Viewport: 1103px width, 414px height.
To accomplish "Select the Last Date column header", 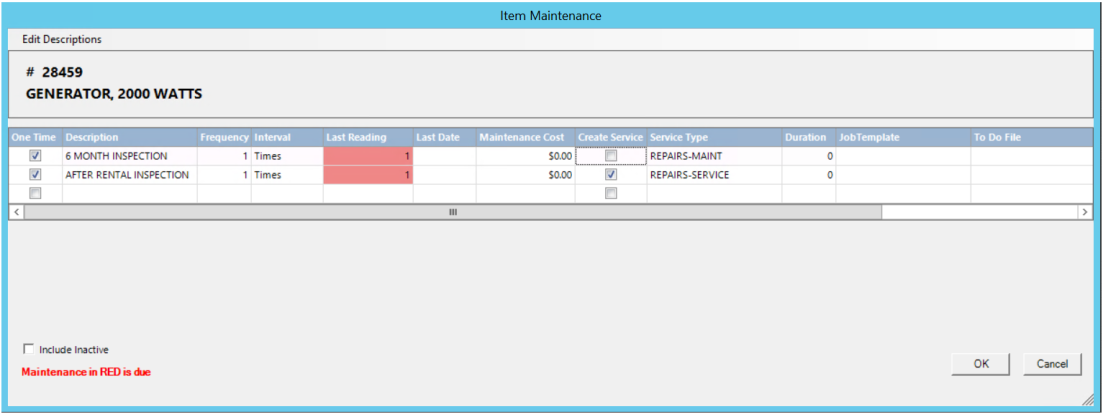I will pyautogui.click(x=445, y=138).
